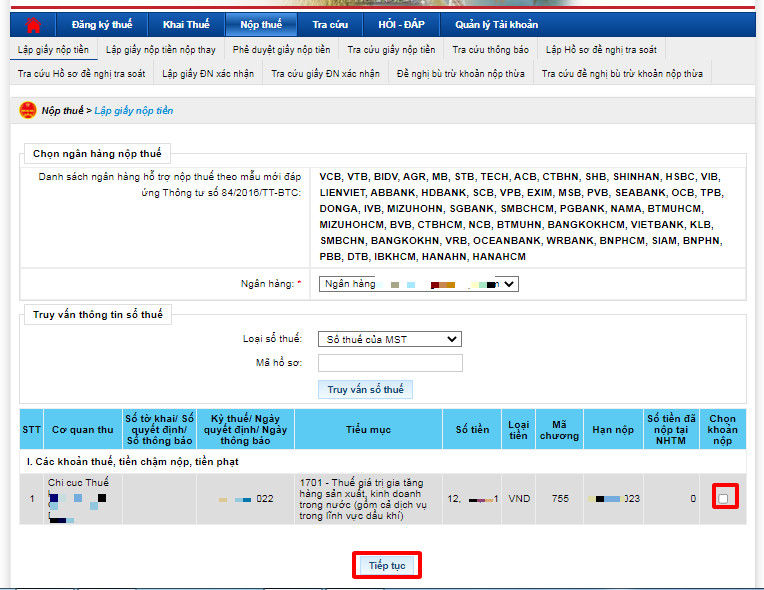The width and height of the screenshot is (764, 590).
Task: Focus the Mã hồ sơ input field
Action: point(390,363)
